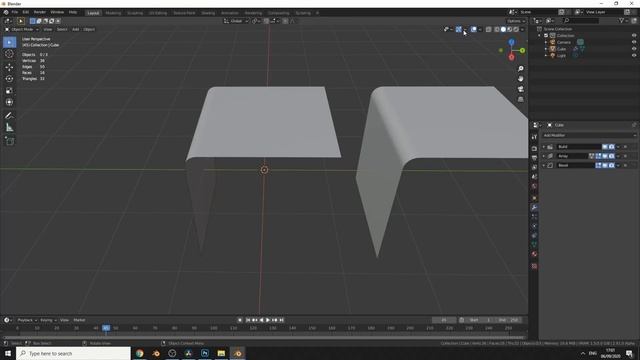
Task: Choose the Rotate tool
Action: tap(9, 79)
